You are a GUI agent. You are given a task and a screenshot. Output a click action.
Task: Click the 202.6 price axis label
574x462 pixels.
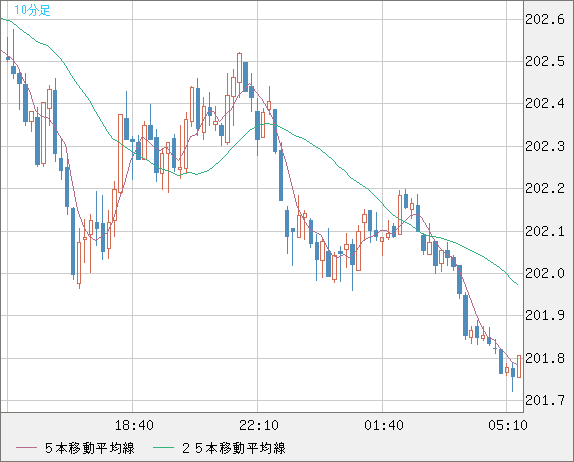[545, 19]
